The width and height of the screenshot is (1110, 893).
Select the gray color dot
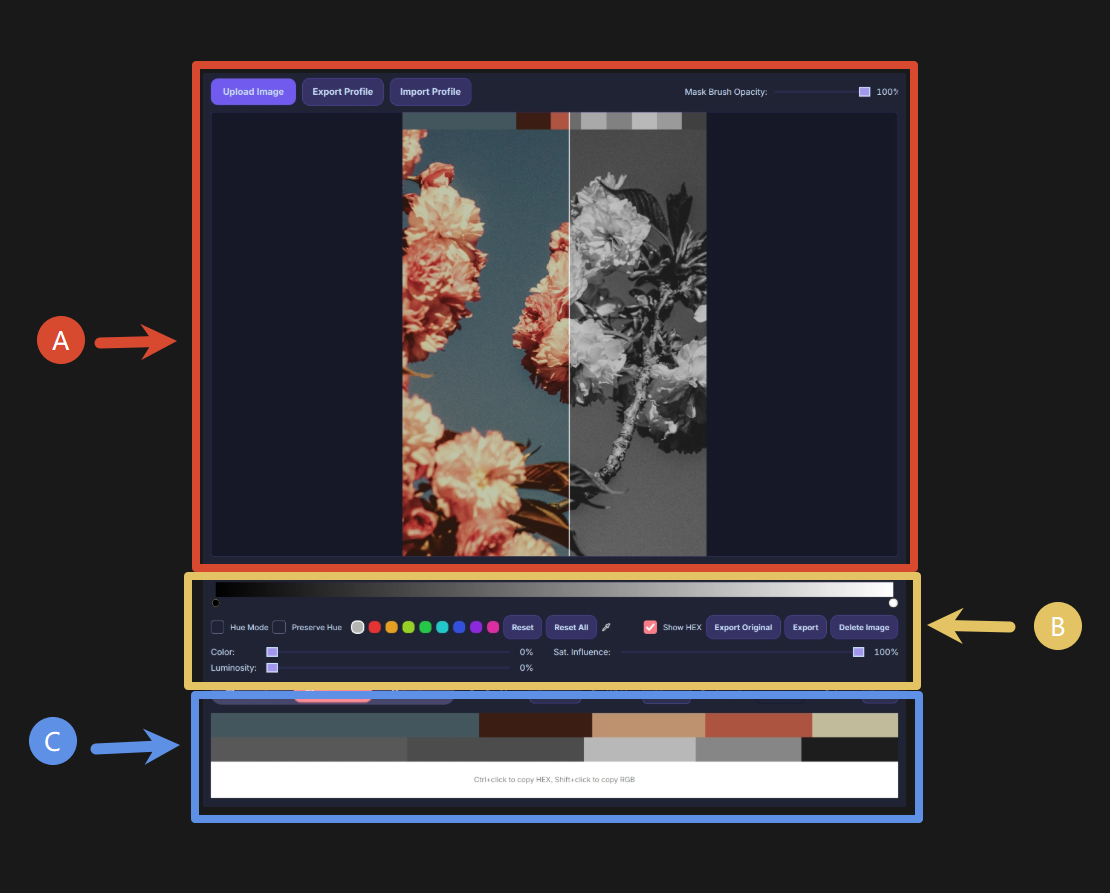point(357,627)
